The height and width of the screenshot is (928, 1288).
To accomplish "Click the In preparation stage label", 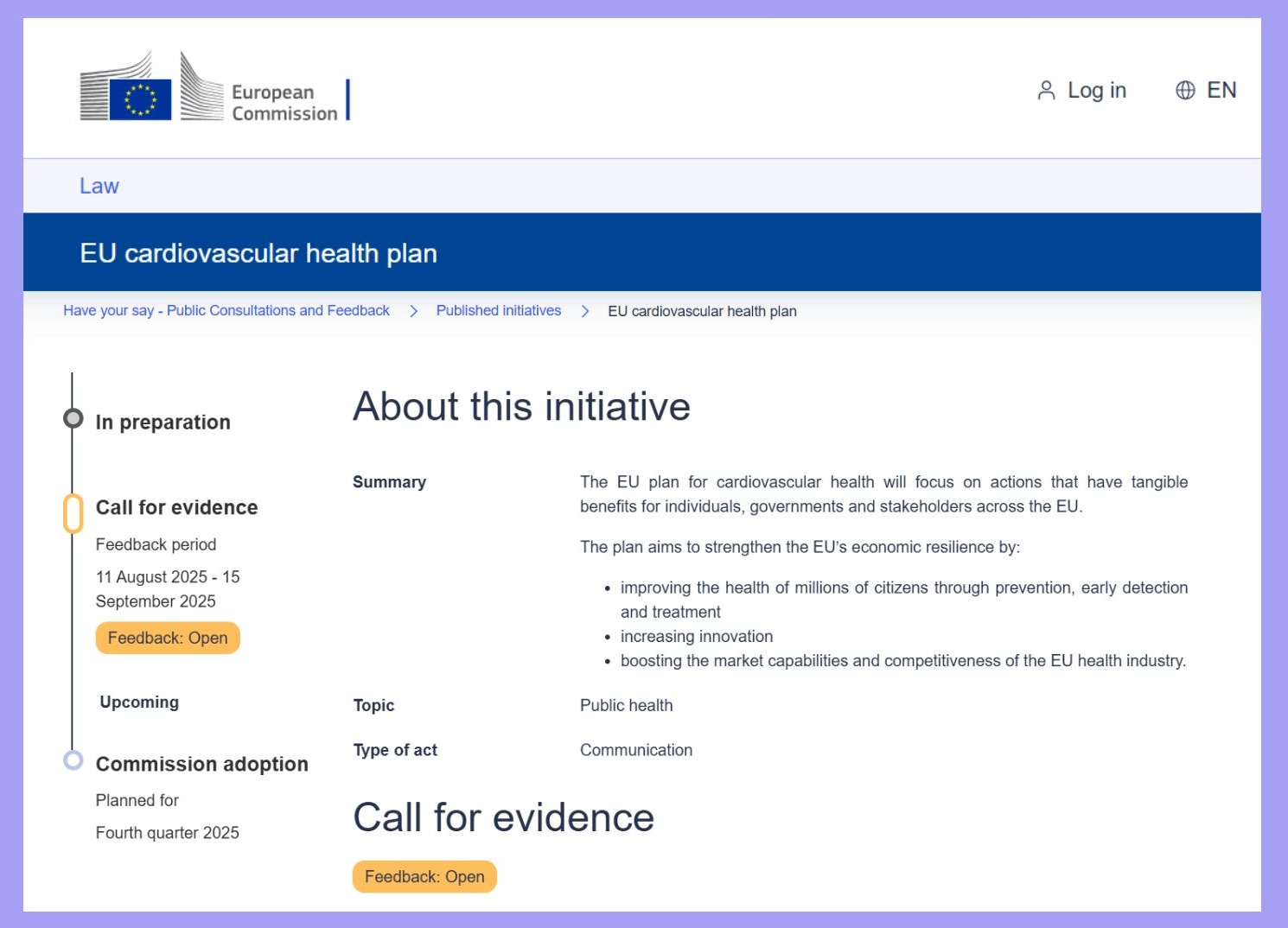I will [x=163, y=423].
